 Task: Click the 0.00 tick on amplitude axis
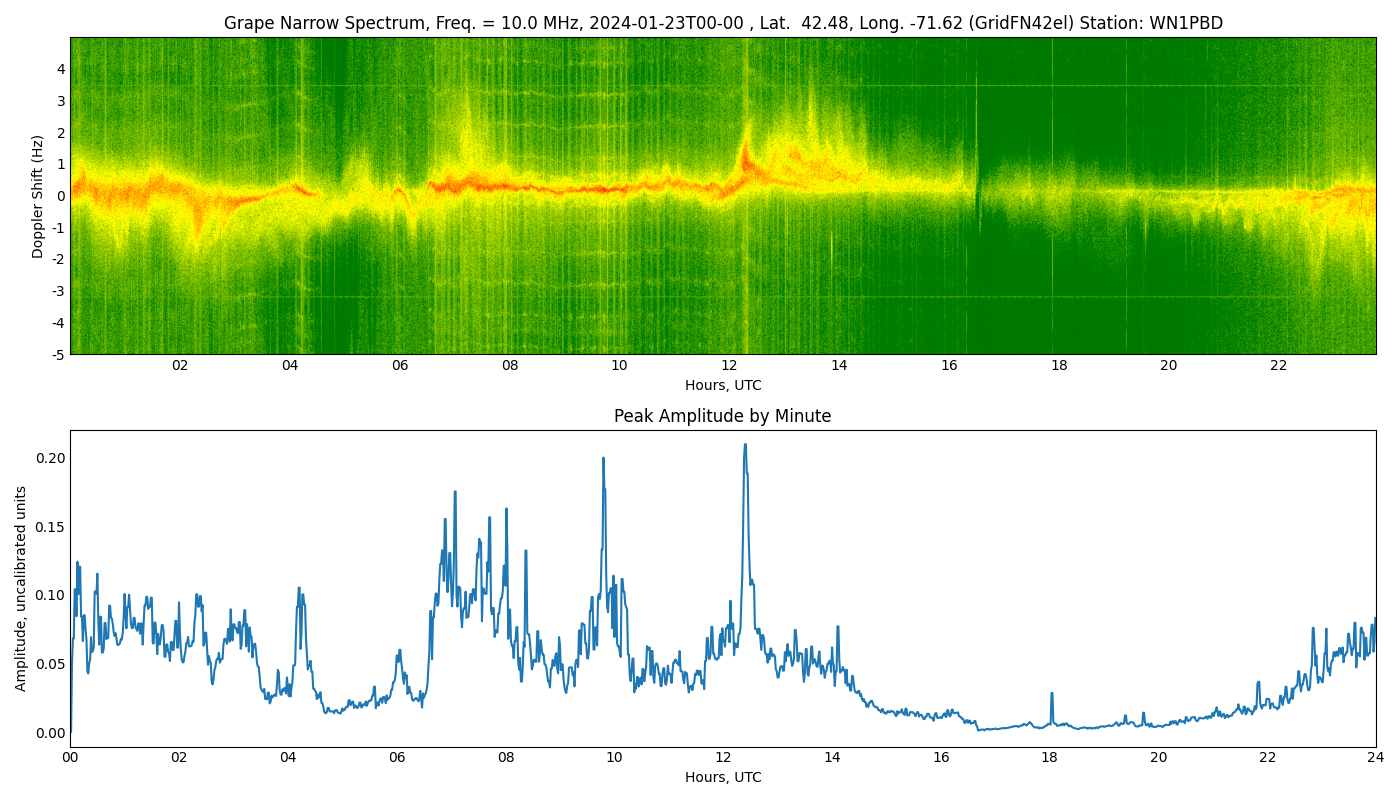(x=50, y=733)
